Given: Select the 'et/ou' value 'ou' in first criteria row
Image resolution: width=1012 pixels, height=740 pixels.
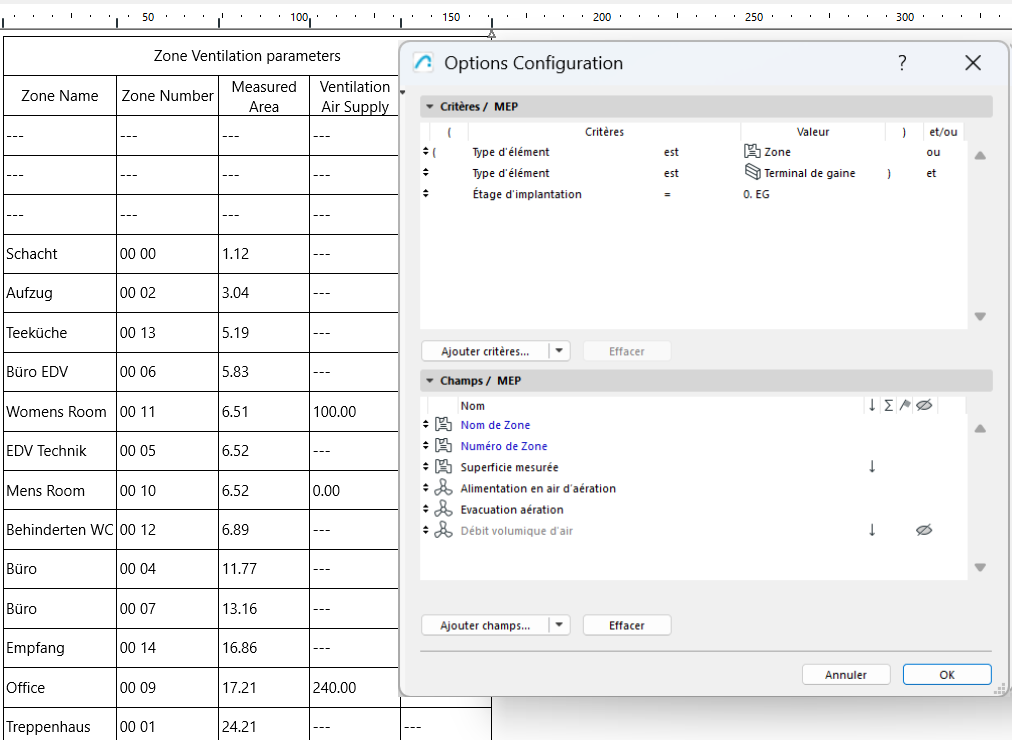Looking at the screenshot, I should pyautogui.click(x=934, y=151).
